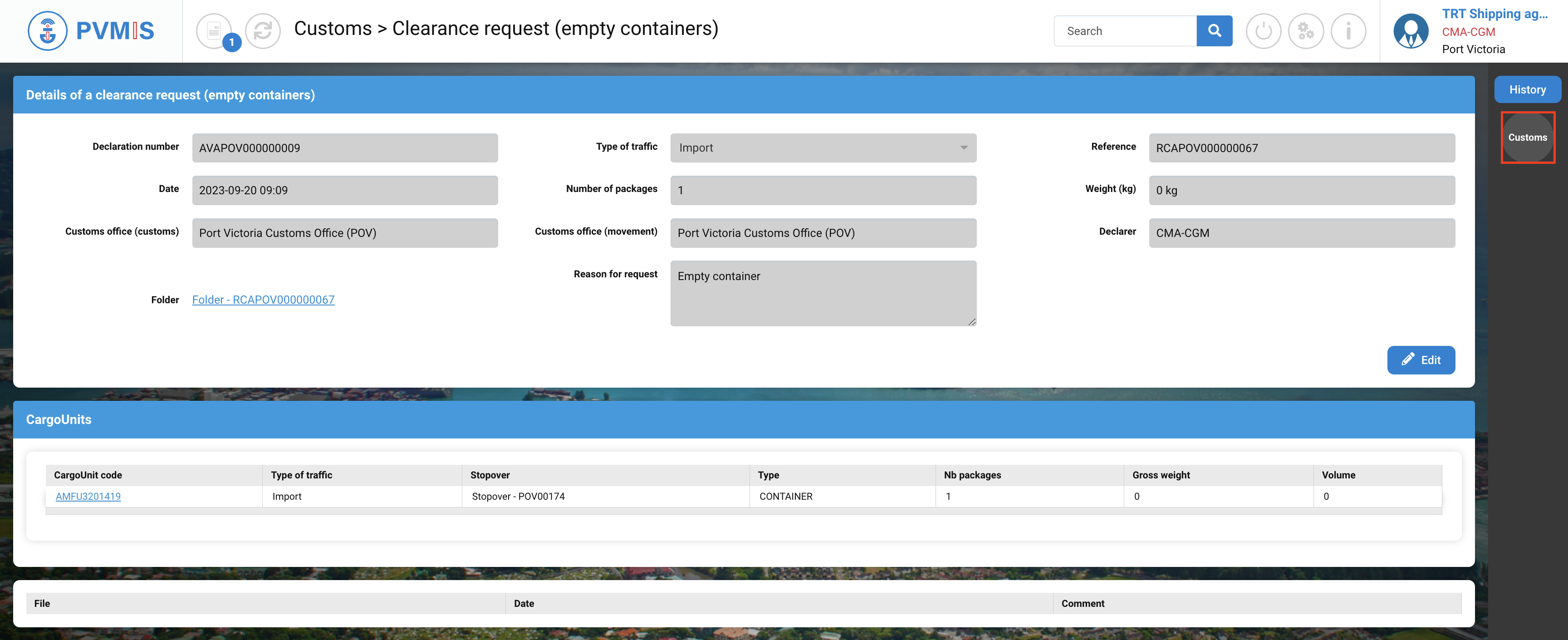The width and height of the screenshot is (1568, 640).
Task: Open cargo unit AMFU3201419 link
Action: pyautogui.click(x=88, y=496)
